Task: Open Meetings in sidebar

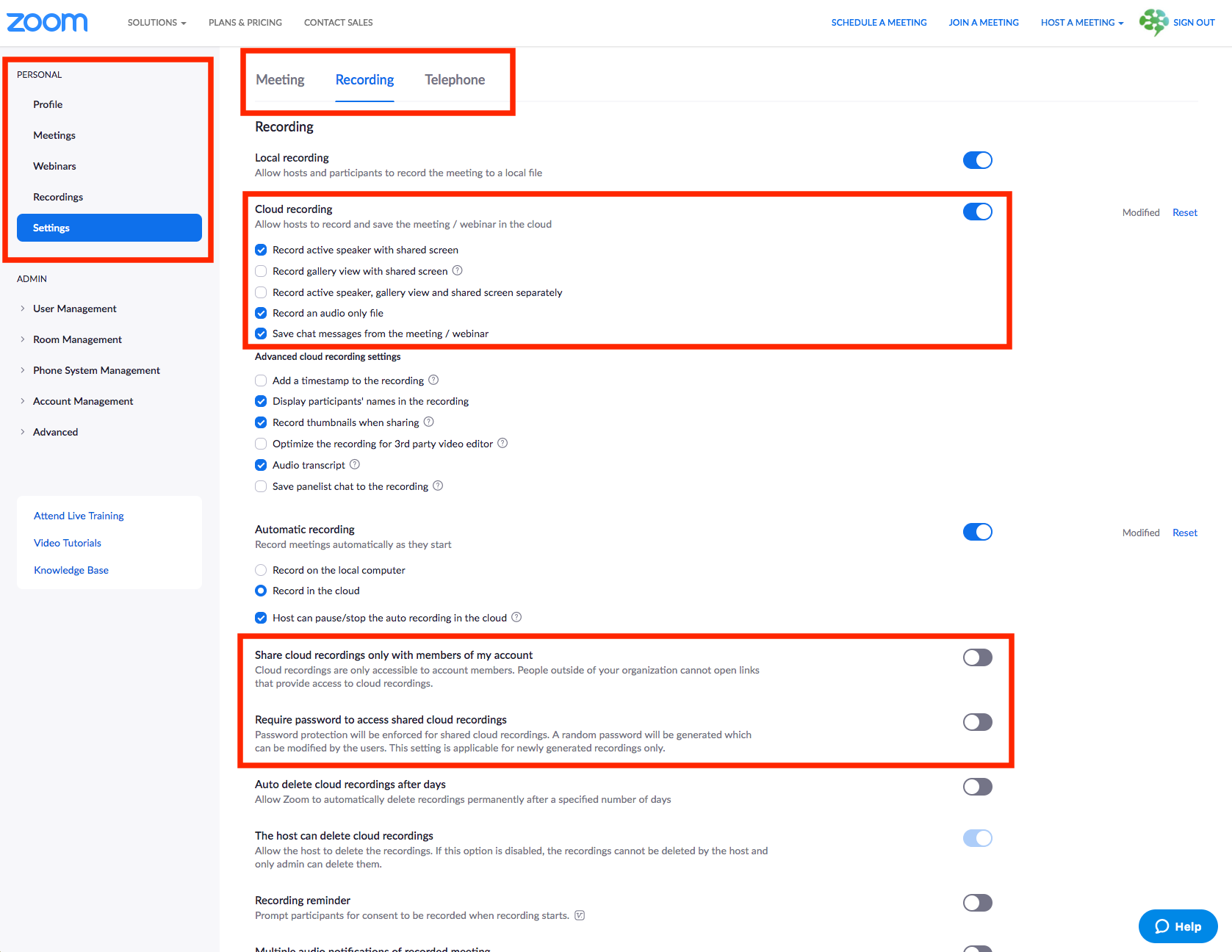Action: pyautogui.click(x=54, y=135)
